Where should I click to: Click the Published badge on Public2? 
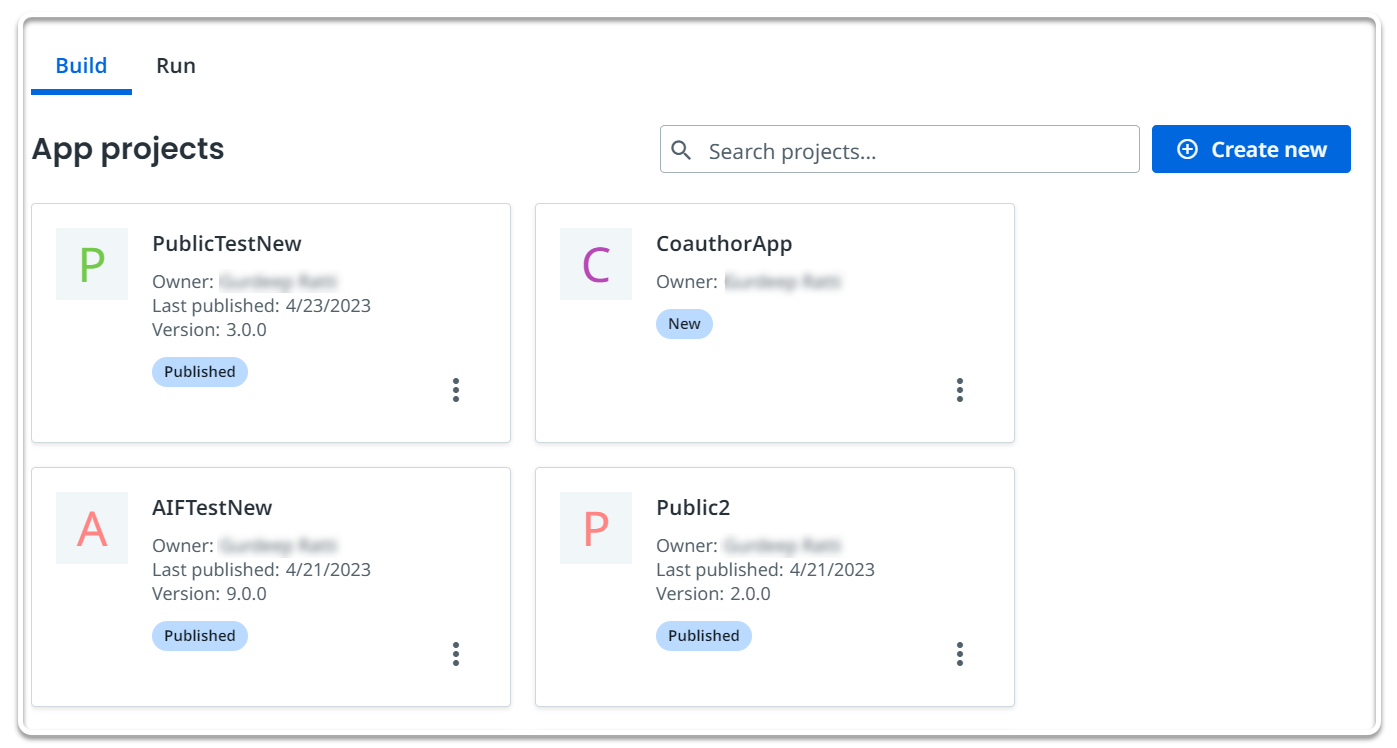tap(704, 636)
